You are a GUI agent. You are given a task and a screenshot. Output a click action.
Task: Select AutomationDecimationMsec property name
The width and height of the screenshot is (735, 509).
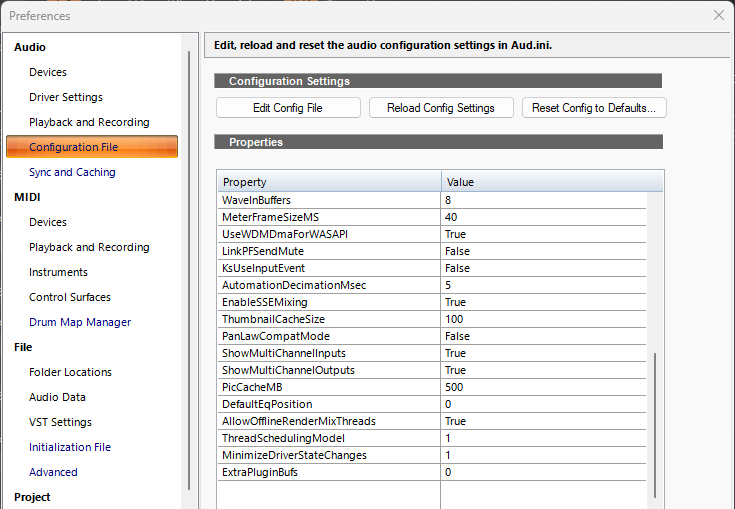click(x=294, y=285)
